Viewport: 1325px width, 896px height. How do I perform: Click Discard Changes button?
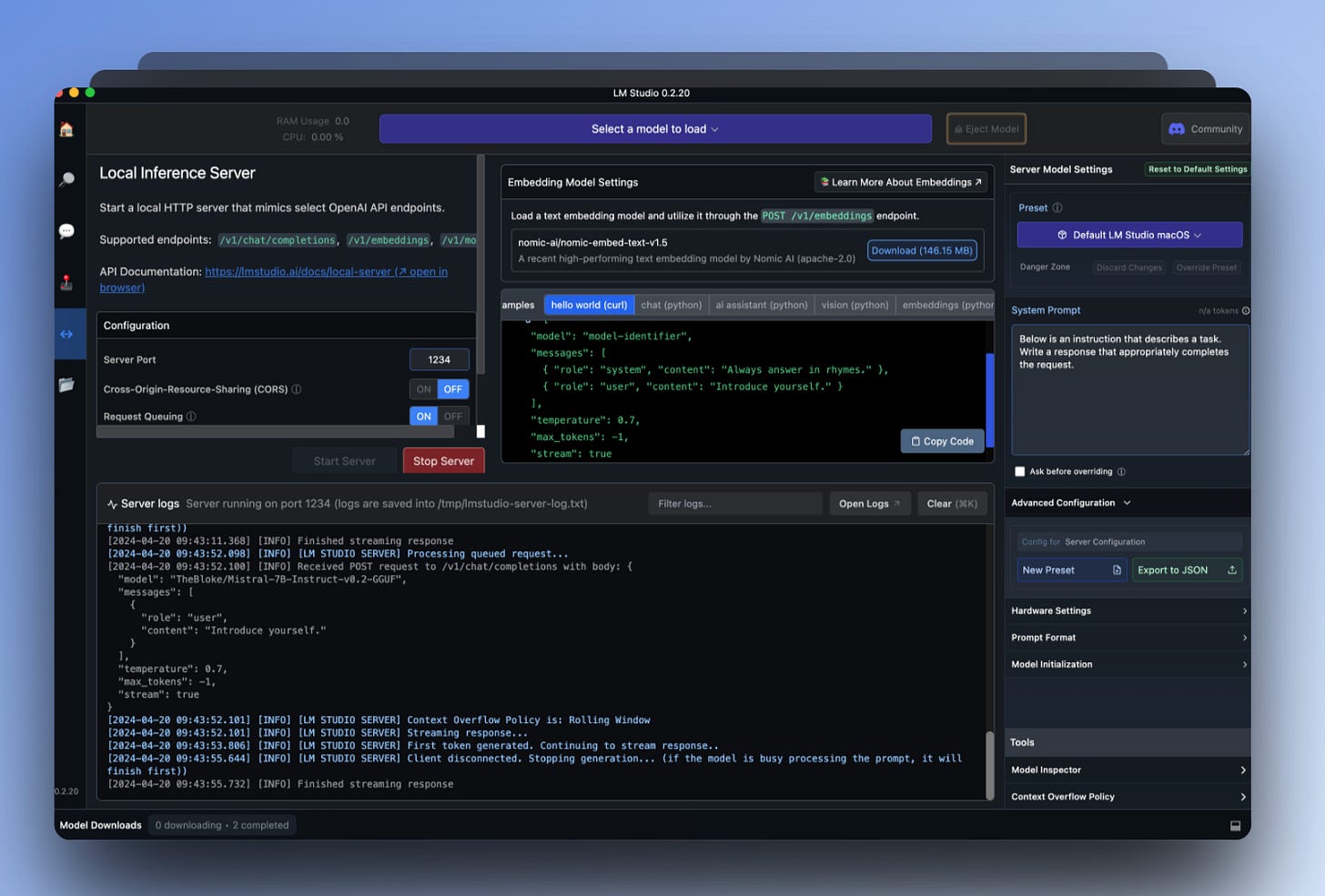pos(1128,267)
